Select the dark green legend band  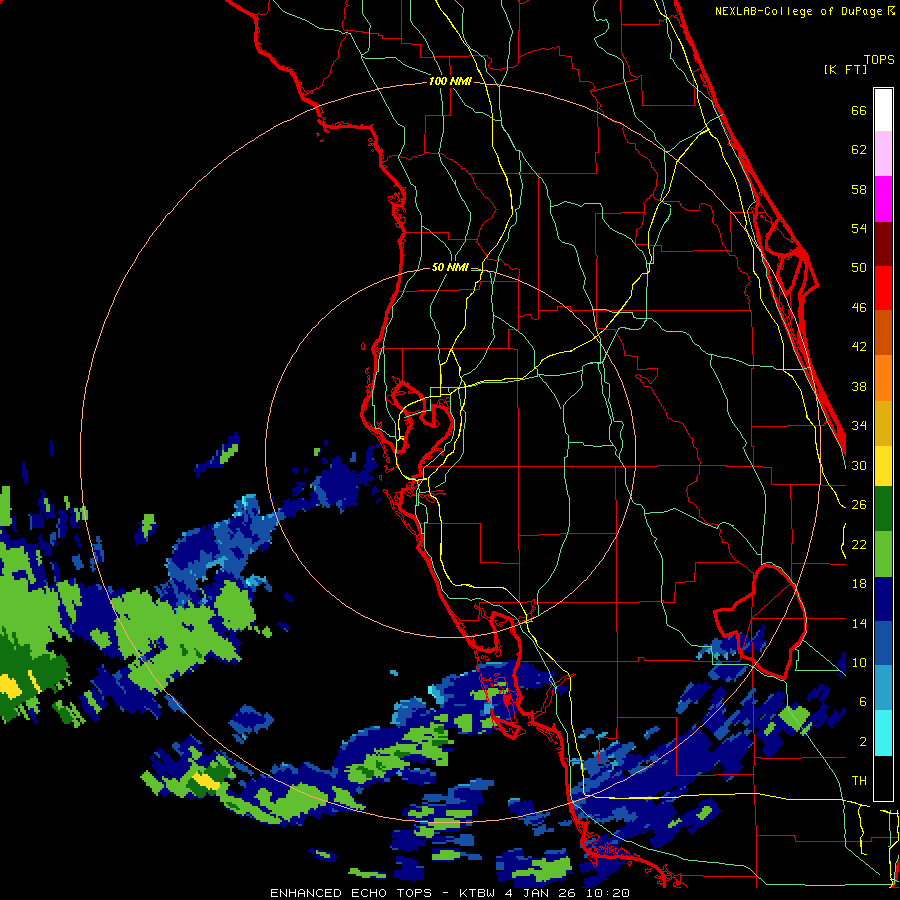coord(883,509)
